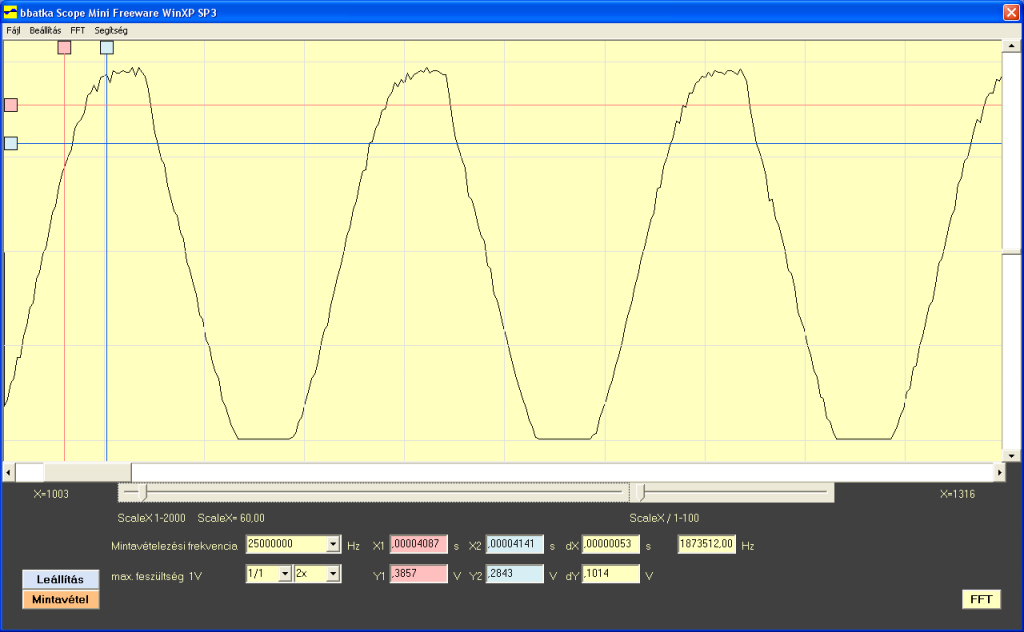Click the horizontal scrollbar right arrow
Image resolution: width=1024 pixels, height=632 pixels.
(x=999, y=472)
